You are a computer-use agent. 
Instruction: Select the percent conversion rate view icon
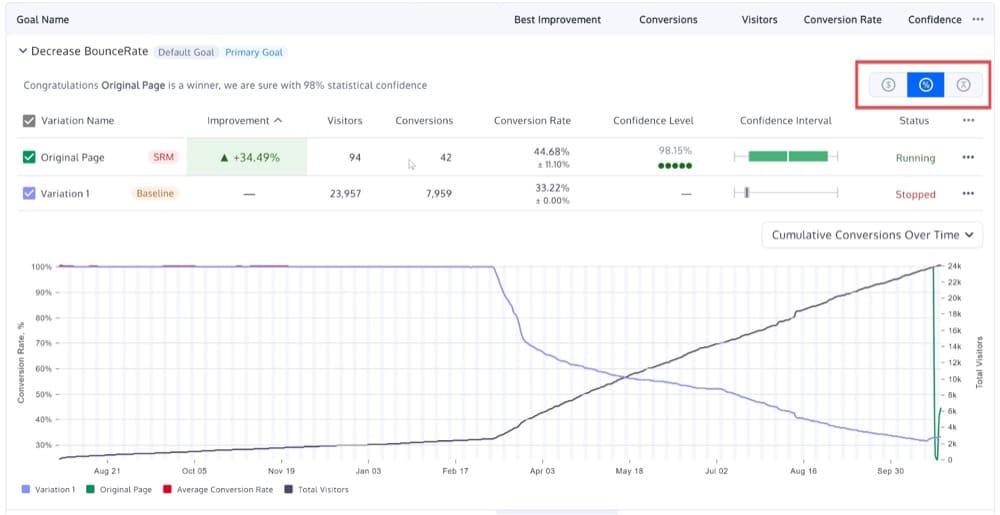pyautogui.click(x=926, y=85)
